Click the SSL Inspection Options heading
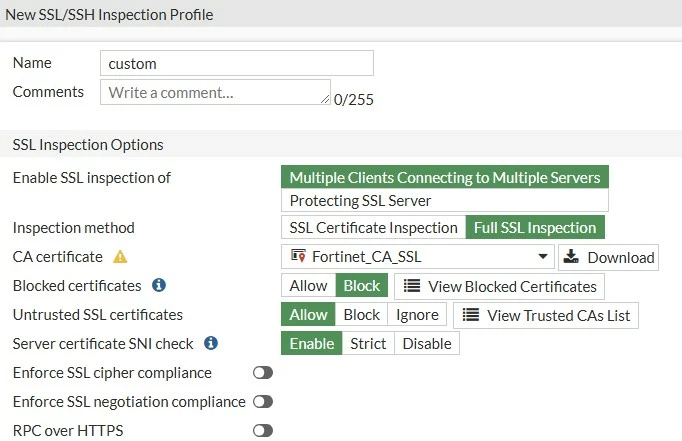This screenshot has width=682, height=441. (88, 144)
